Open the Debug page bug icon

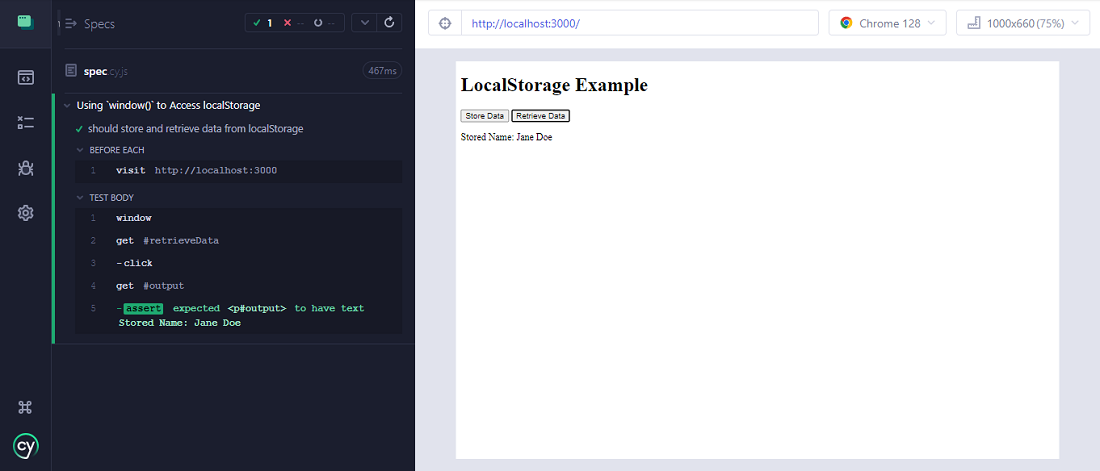click(x=26, y=168)
